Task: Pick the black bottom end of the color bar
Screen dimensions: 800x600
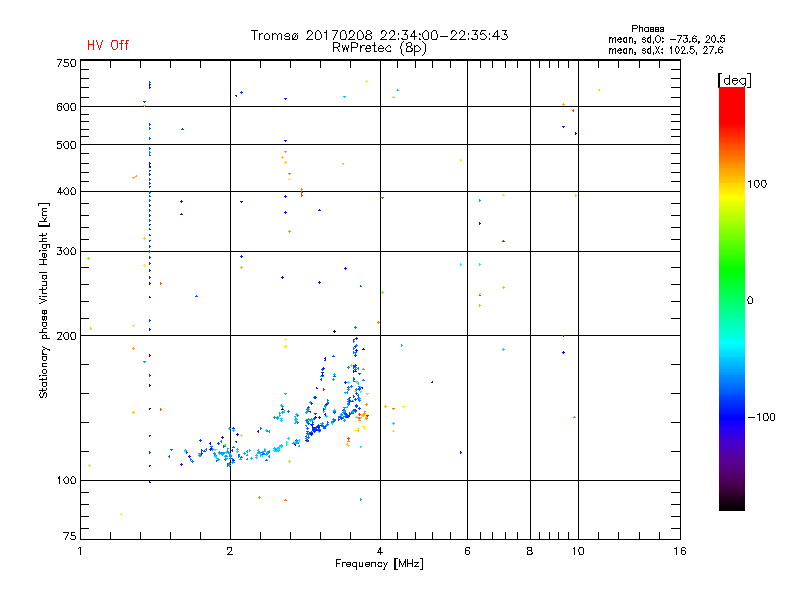Action: (x=732, y=504)
